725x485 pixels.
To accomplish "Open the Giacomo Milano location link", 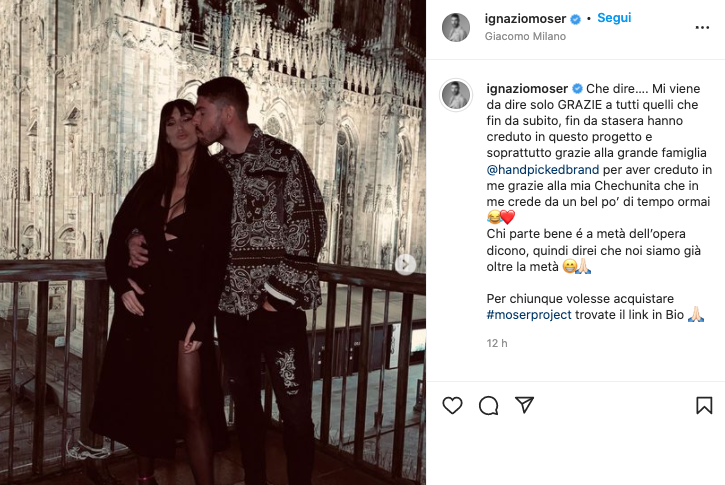I will (525, 36).
